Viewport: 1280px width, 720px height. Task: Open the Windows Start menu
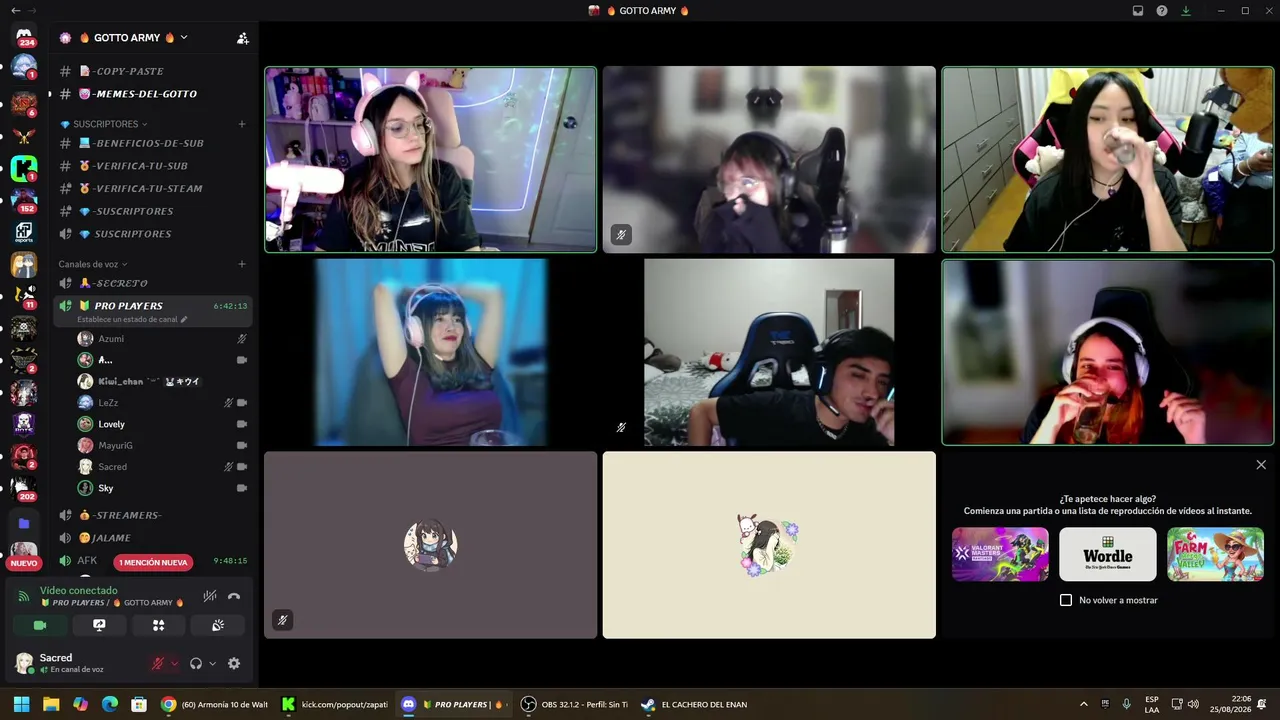click(21, 704)
